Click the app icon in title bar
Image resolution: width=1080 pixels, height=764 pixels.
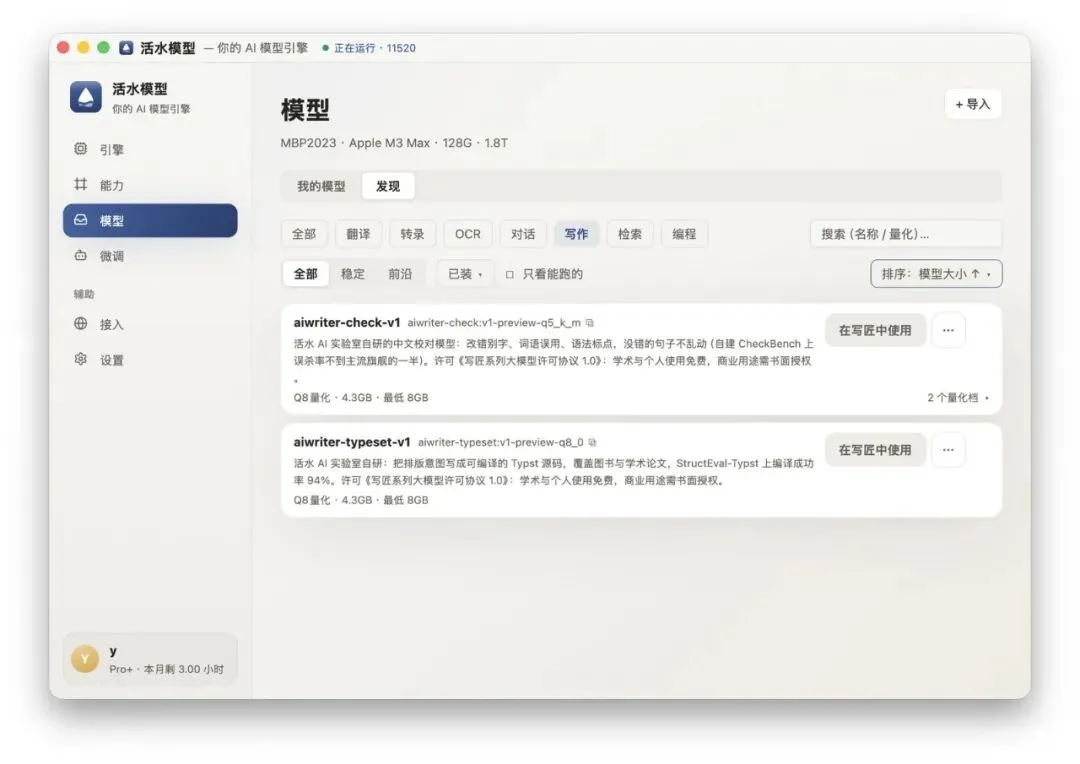point(126,48)
